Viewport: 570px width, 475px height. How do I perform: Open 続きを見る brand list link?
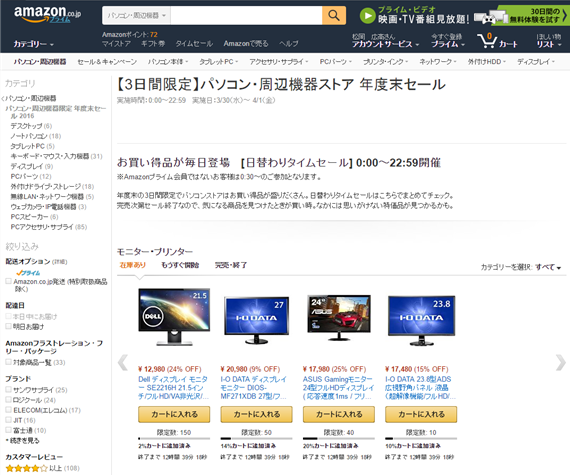click(x=25, y=440)
